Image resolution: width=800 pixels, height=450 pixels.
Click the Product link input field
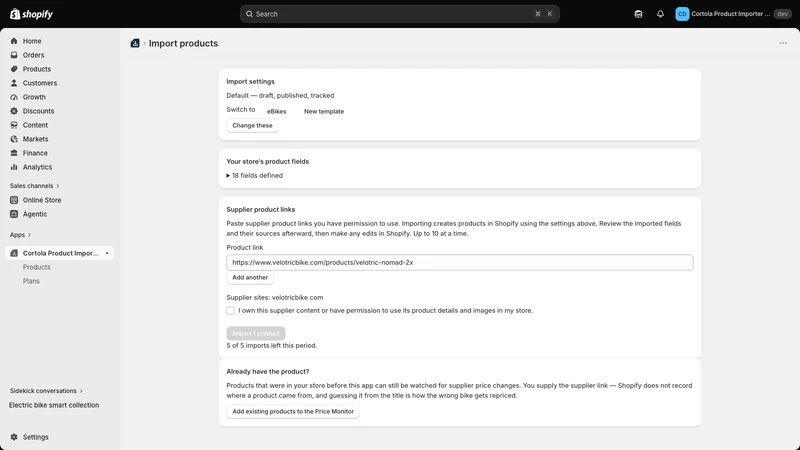[460, 262]
